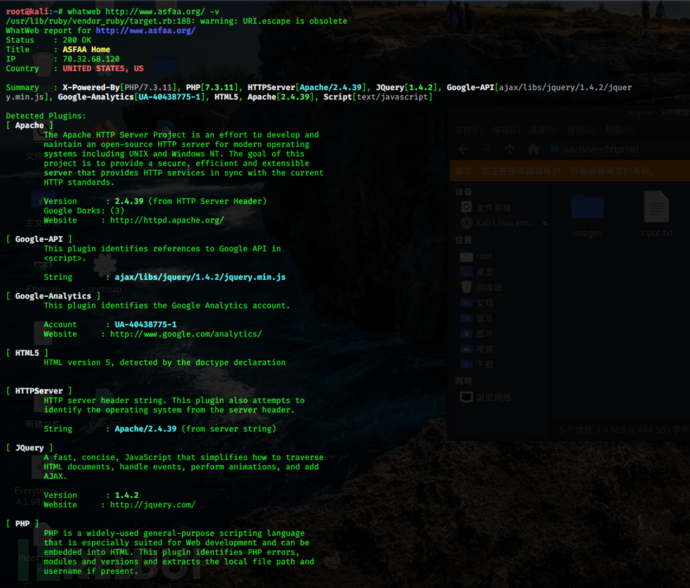Open root location in file manager sidebar
Viewport: 690px width, 588px height.
[476, 256]
